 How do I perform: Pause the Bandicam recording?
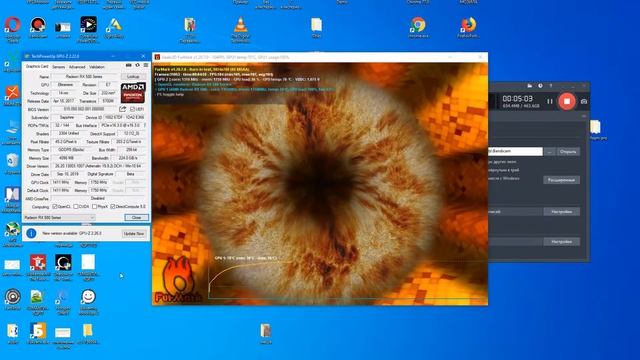(550, 101)
